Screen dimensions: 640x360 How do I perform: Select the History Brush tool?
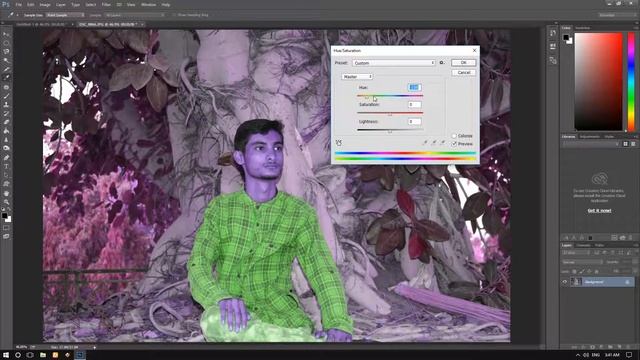[6, 113]
